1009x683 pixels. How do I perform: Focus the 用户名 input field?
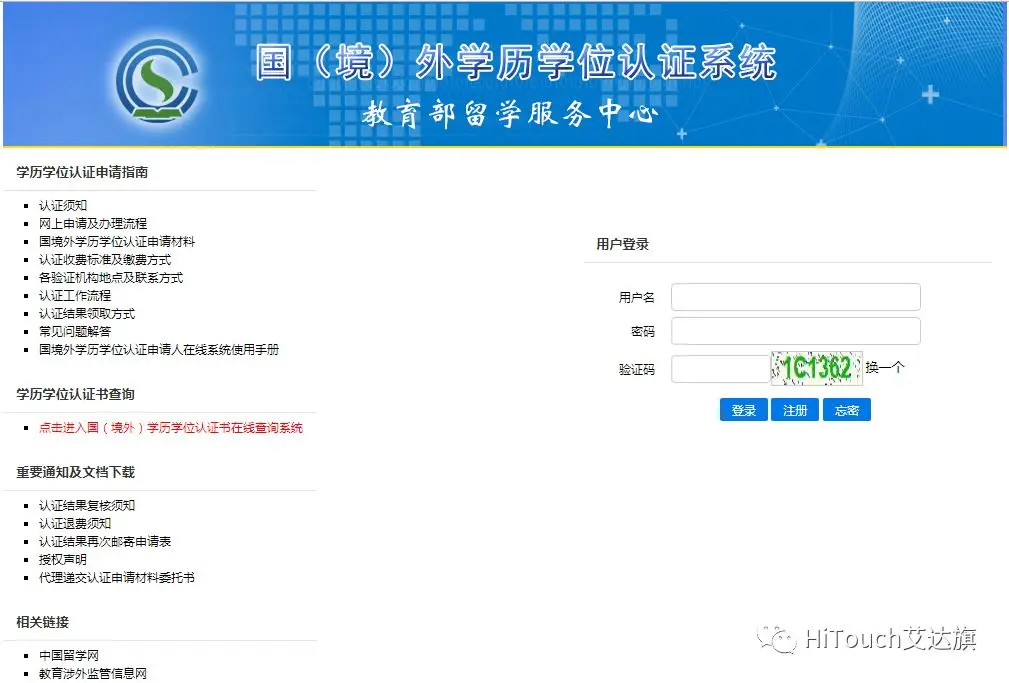796,297
